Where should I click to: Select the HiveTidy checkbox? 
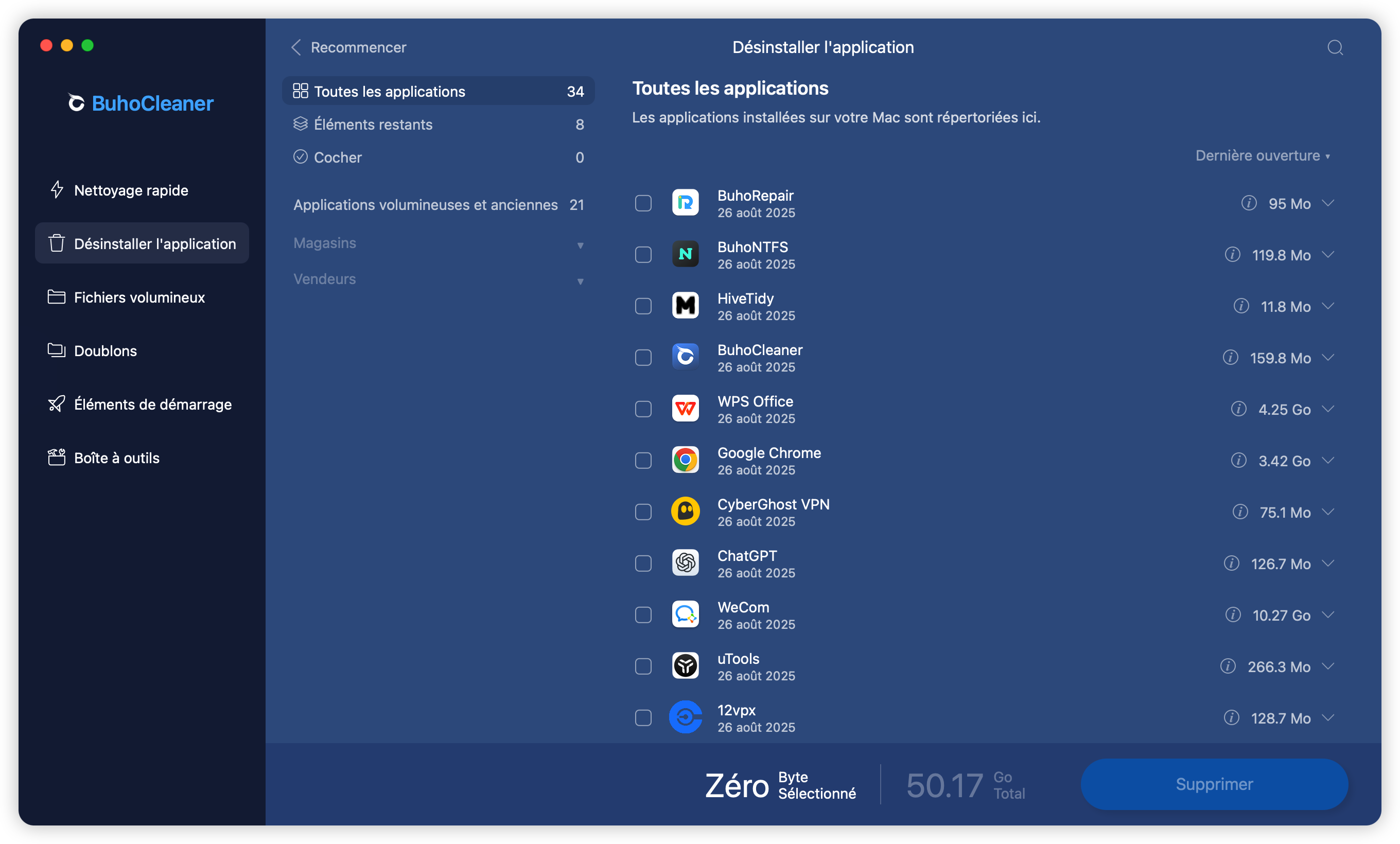tap(643, 306)
